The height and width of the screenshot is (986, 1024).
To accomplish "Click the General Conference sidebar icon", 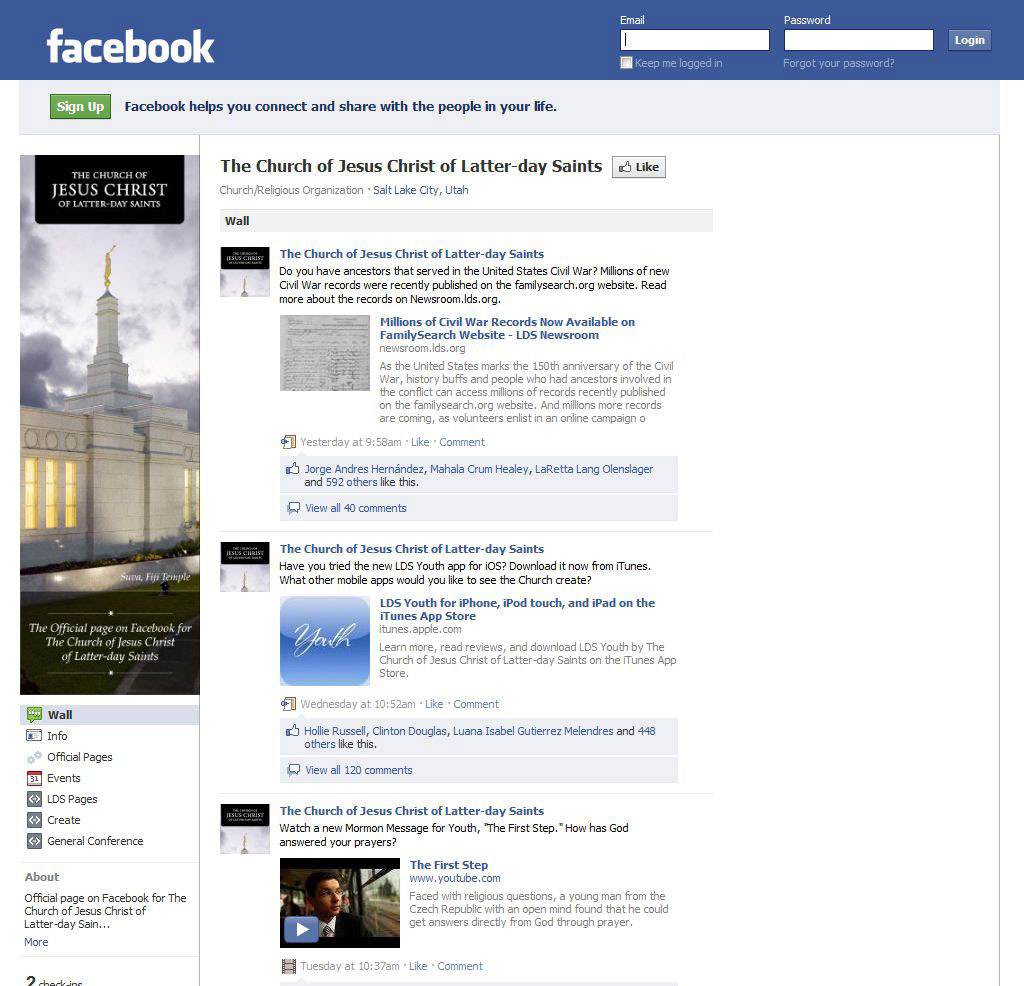I will click(x=34, y=841).
